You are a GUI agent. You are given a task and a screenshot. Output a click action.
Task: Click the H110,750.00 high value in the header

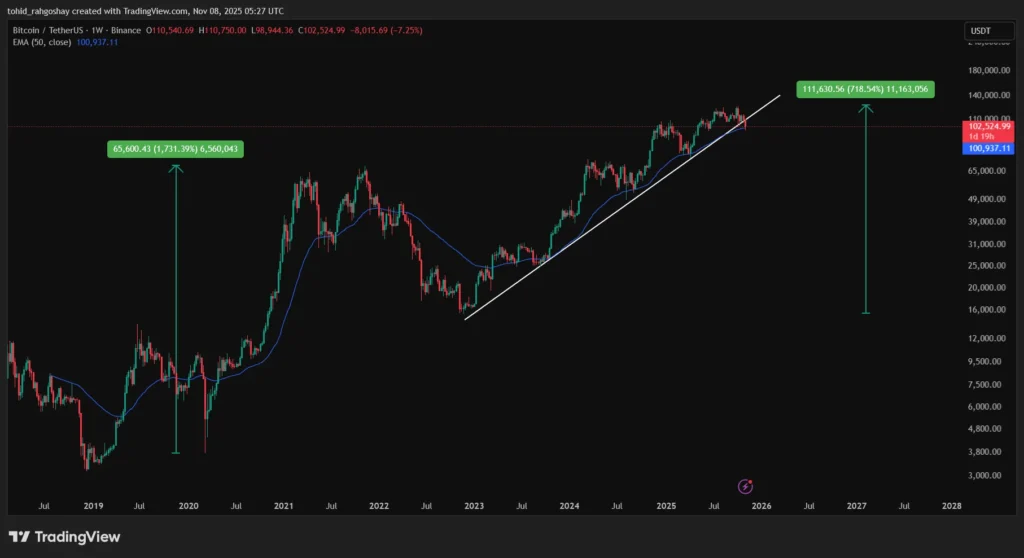(x=224, y=31)
